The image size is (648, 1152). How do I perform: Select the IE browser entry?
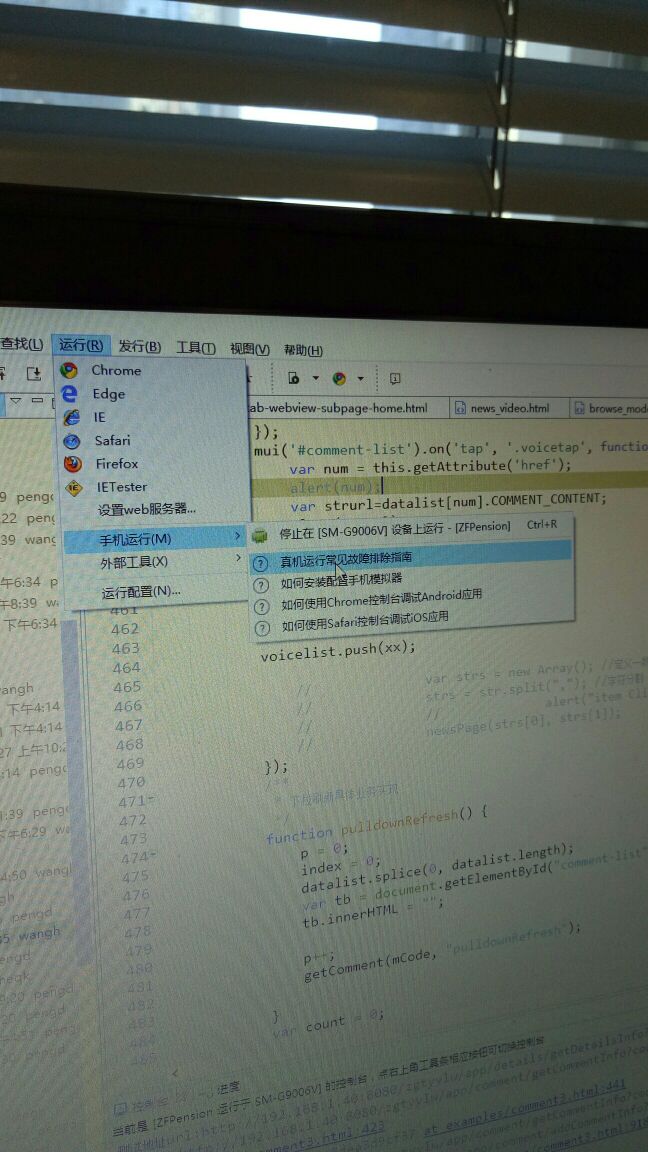coord(99,417)
